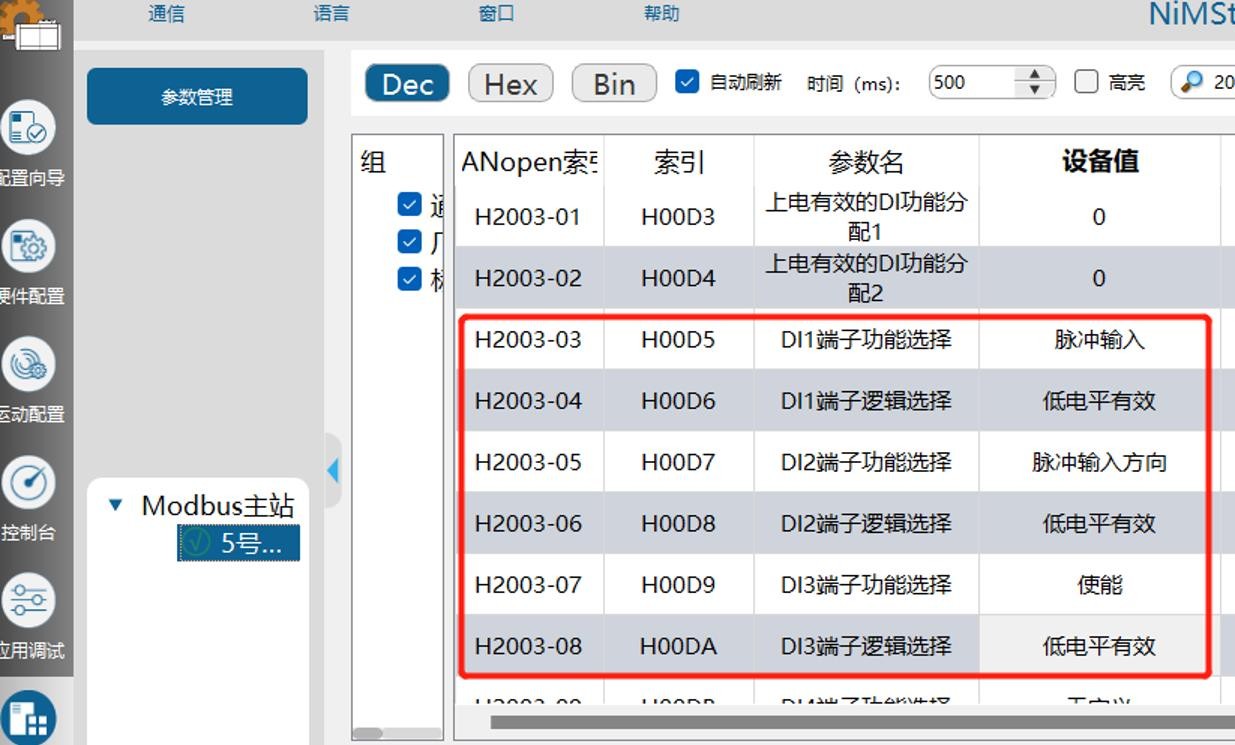The width and height of the screenshot is (1235, 745).
Task: Click the H00D5 index cell
Action: [679, 339]
